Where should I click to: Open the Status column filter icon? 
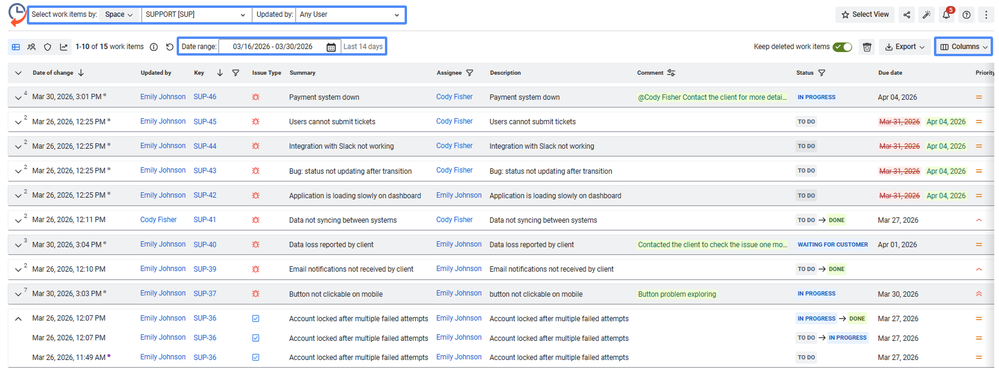(822, 73)
